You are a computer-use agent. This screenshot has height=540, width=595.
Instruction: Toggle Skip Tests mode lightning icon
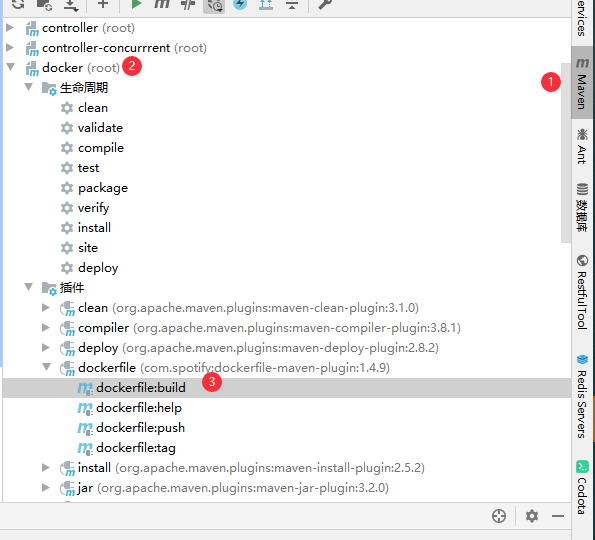coord(240,4)
